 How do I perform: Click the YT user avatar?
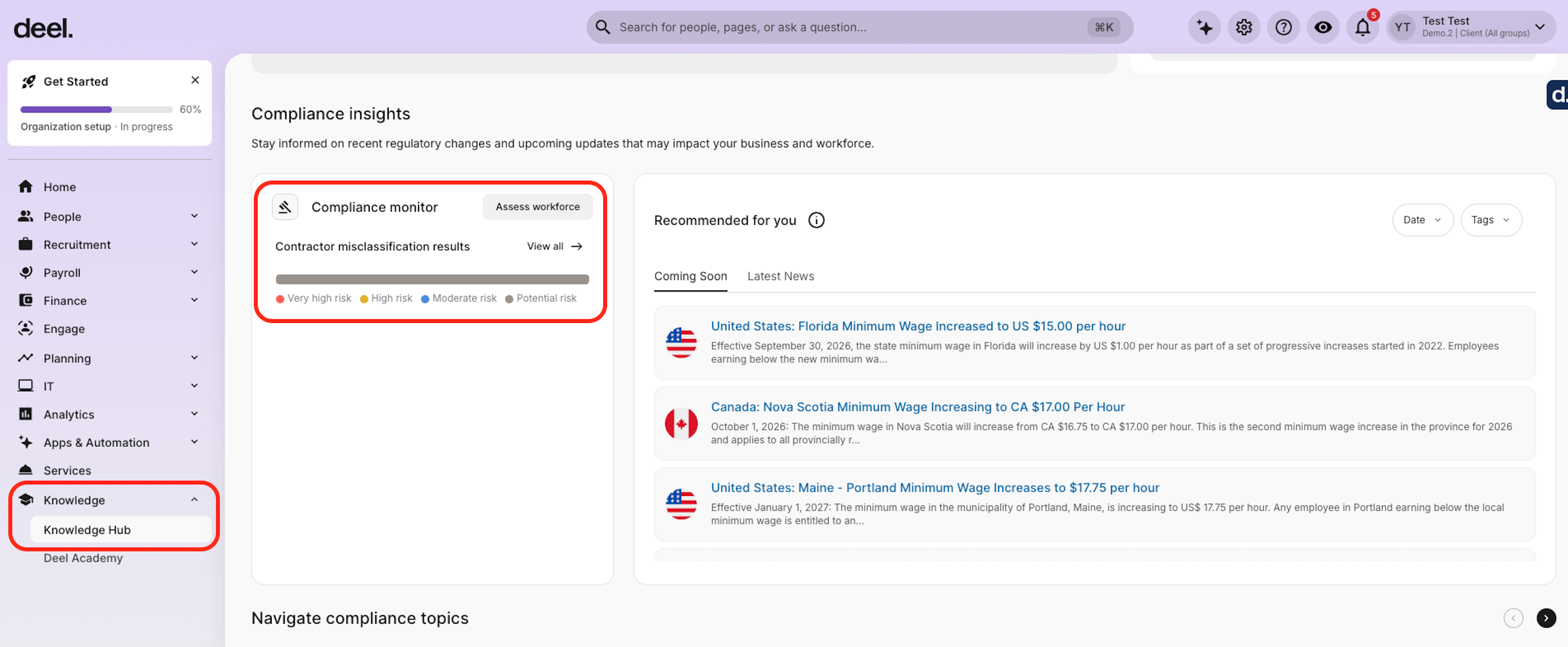pyautogui.click(x=1402, y=27)
